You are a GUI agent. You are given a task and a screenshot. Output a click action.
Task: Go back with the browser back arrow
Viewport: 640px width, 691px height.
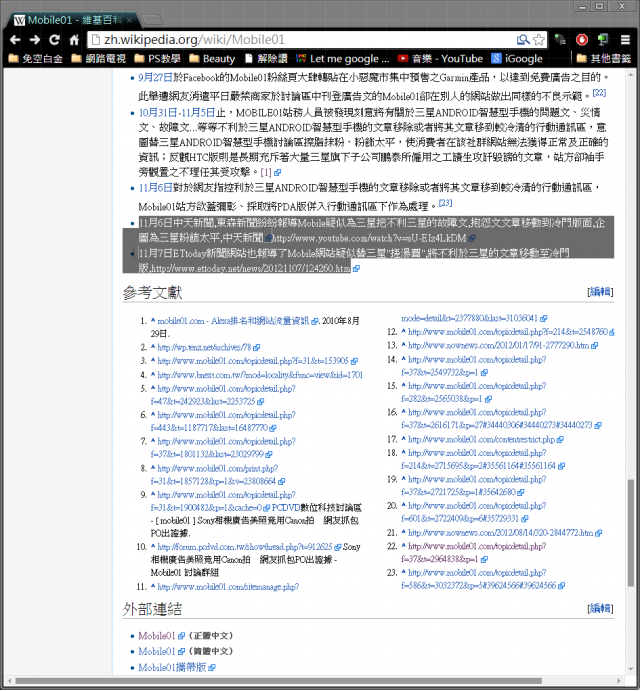pyautogui.click(x=15, y=40)
